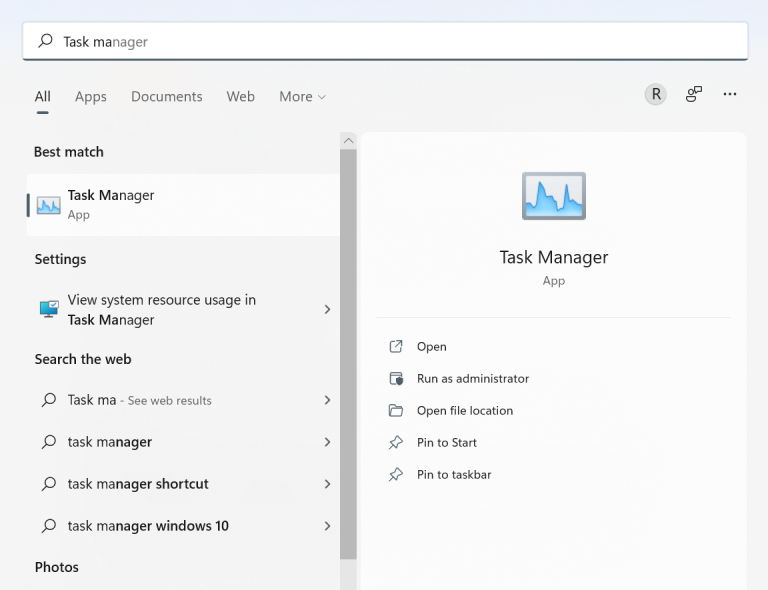This screenshot has height=590, width=768.
Task: Click the Pin to taskbar pin icon
Action: pyautogui.click(x=396, y=474)
